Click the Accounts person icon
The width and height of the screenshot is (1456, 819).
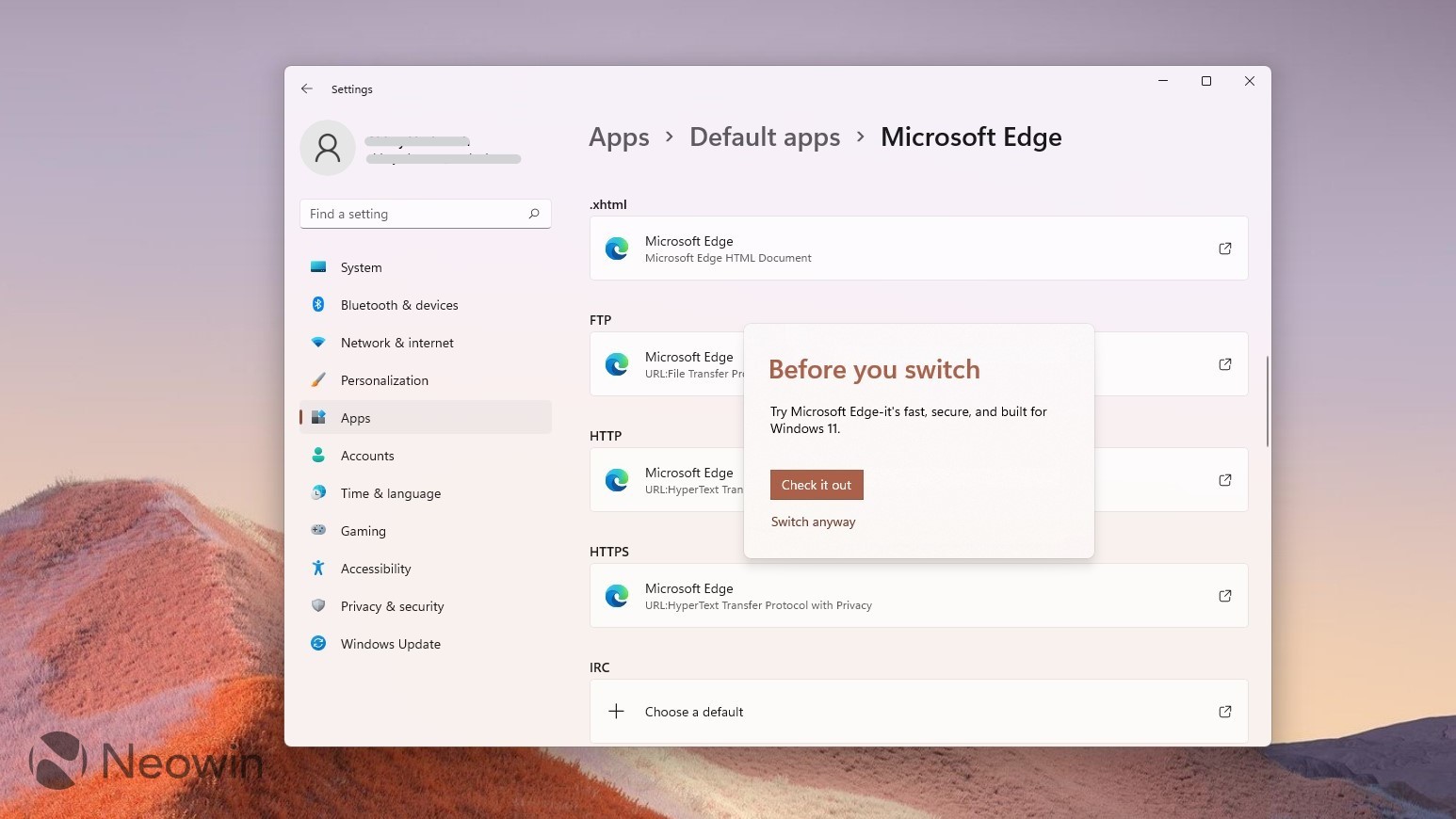(x=318, y=456)
